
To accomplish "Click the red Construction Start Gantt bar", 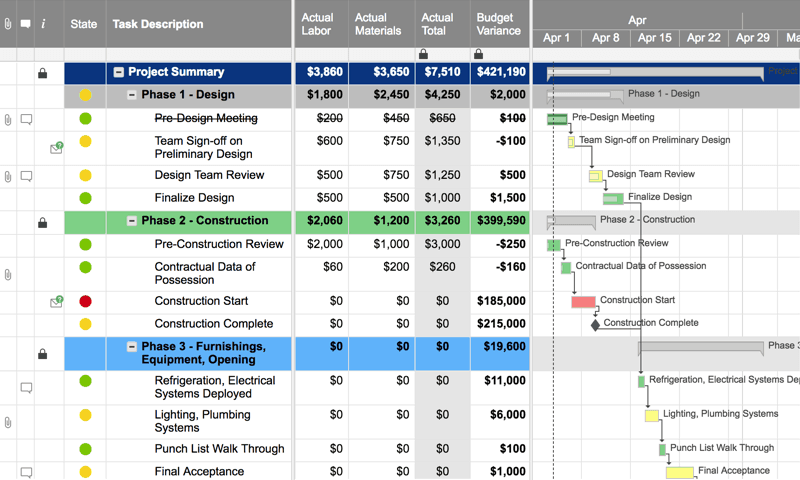I will [x=583, y=302].
